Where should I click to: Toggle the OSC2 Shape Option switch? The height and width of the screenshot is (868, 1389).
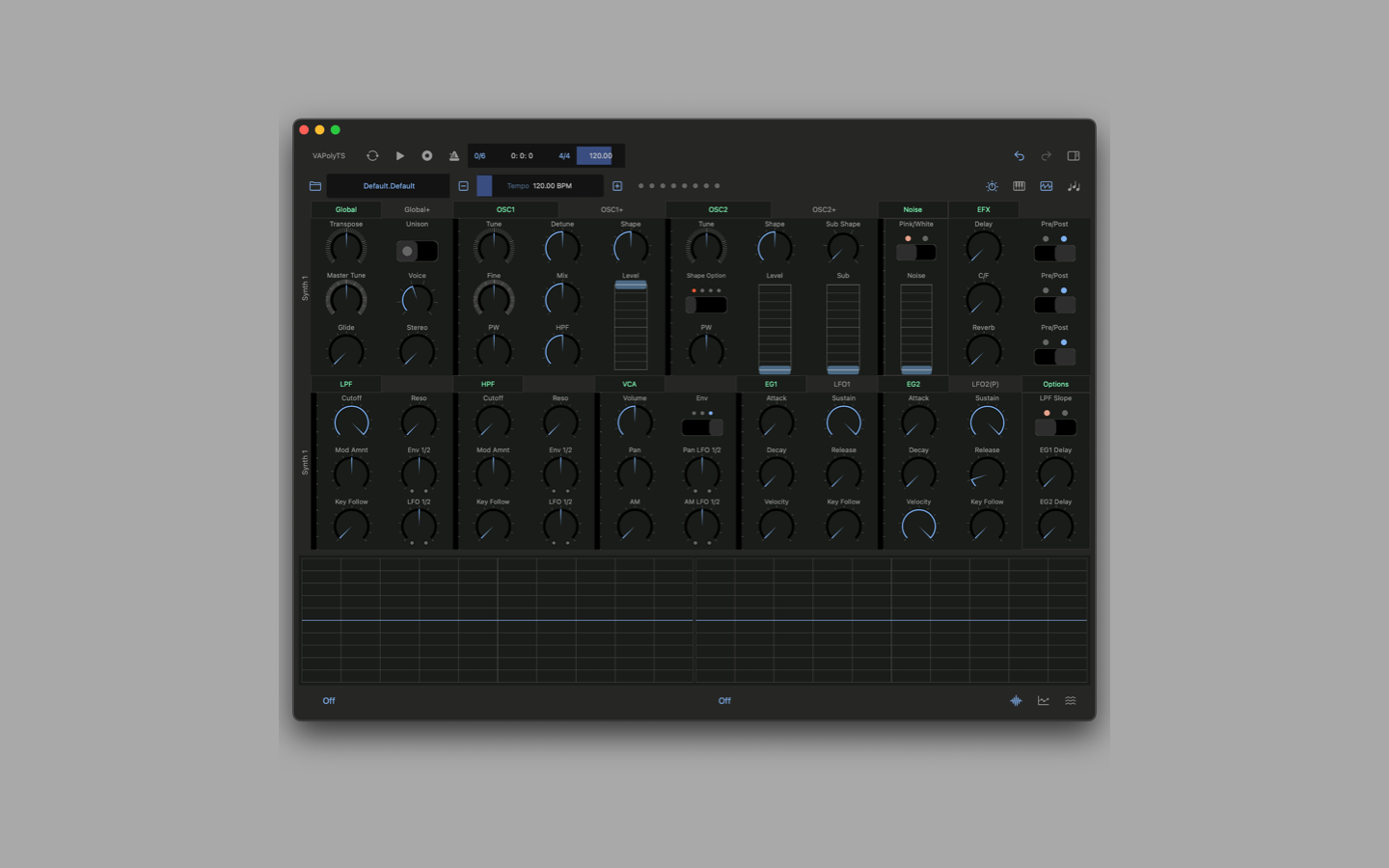point(706,305)
